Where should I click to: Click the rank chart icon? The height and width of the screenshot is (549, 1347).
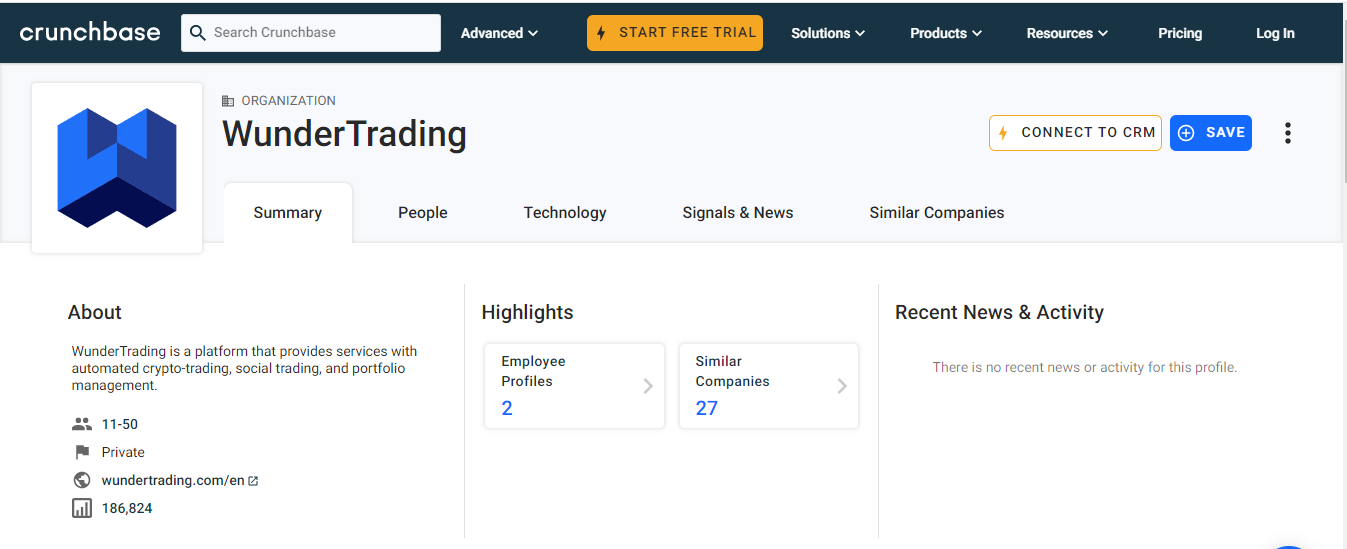coord(82,508)
